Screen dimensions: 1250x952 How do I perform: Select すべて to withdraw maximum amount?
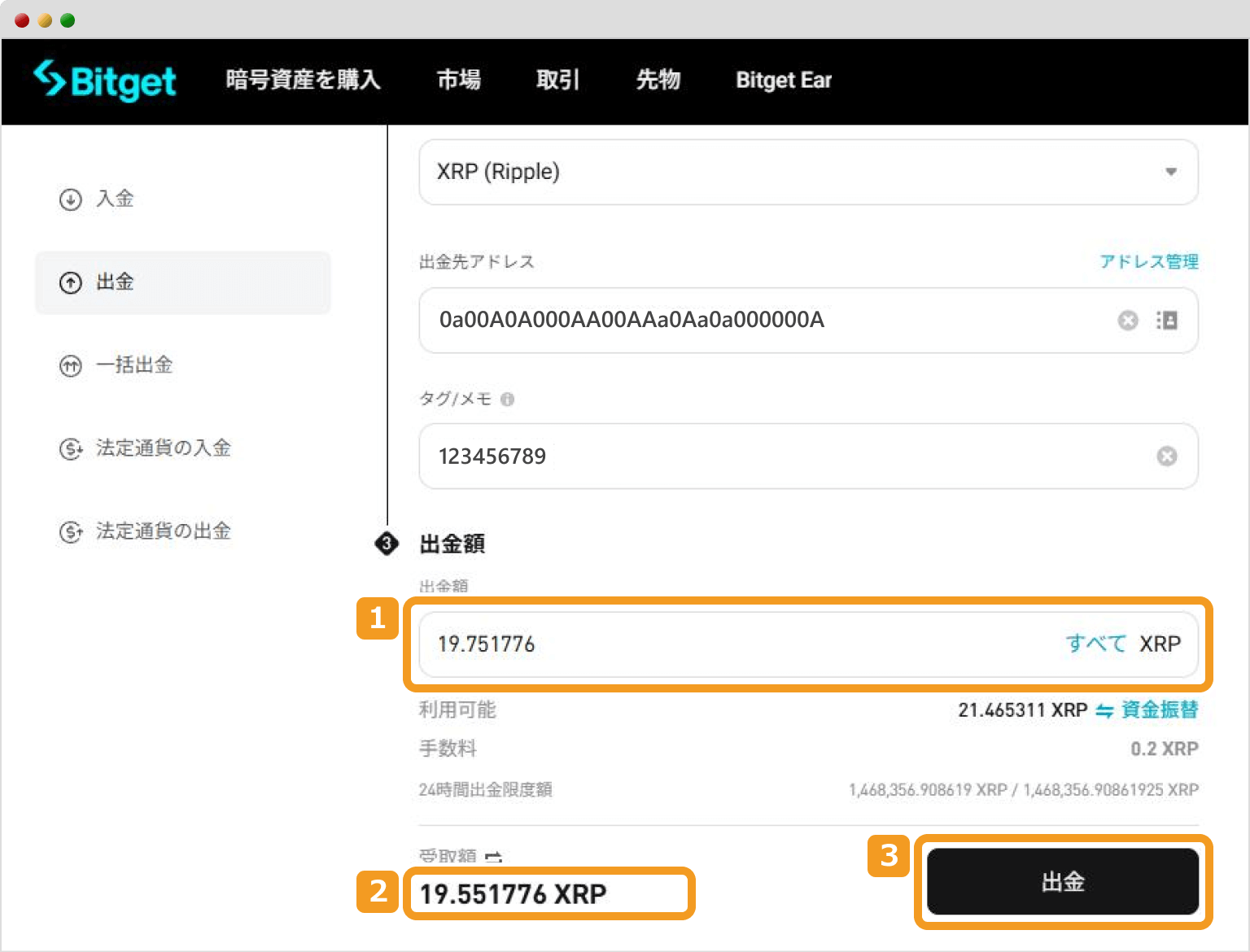click(1095, 644)
